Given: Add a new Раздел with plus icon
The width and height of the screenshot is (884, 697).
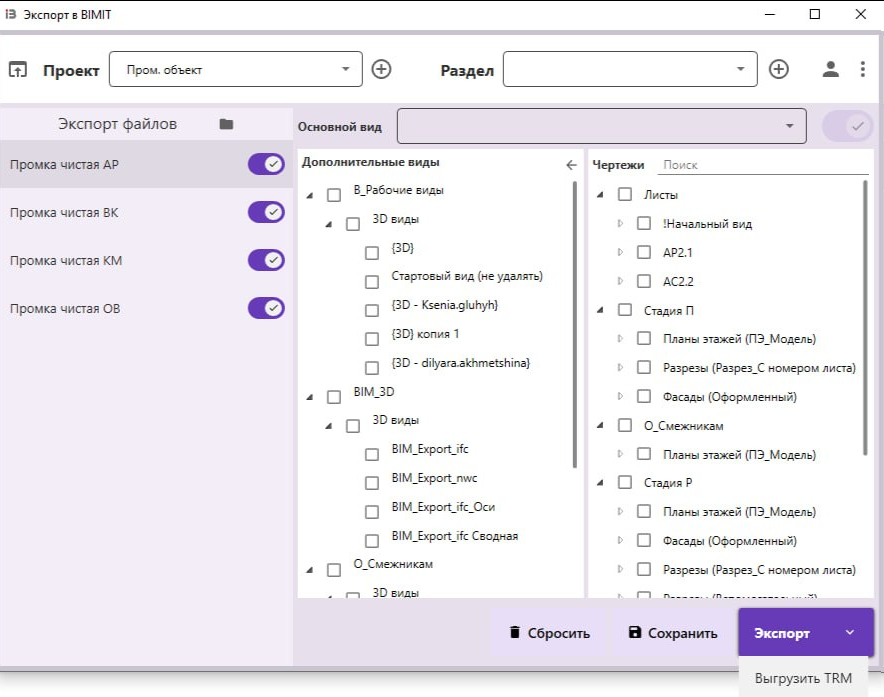Looking at the screenshot, I should [779, 69].
